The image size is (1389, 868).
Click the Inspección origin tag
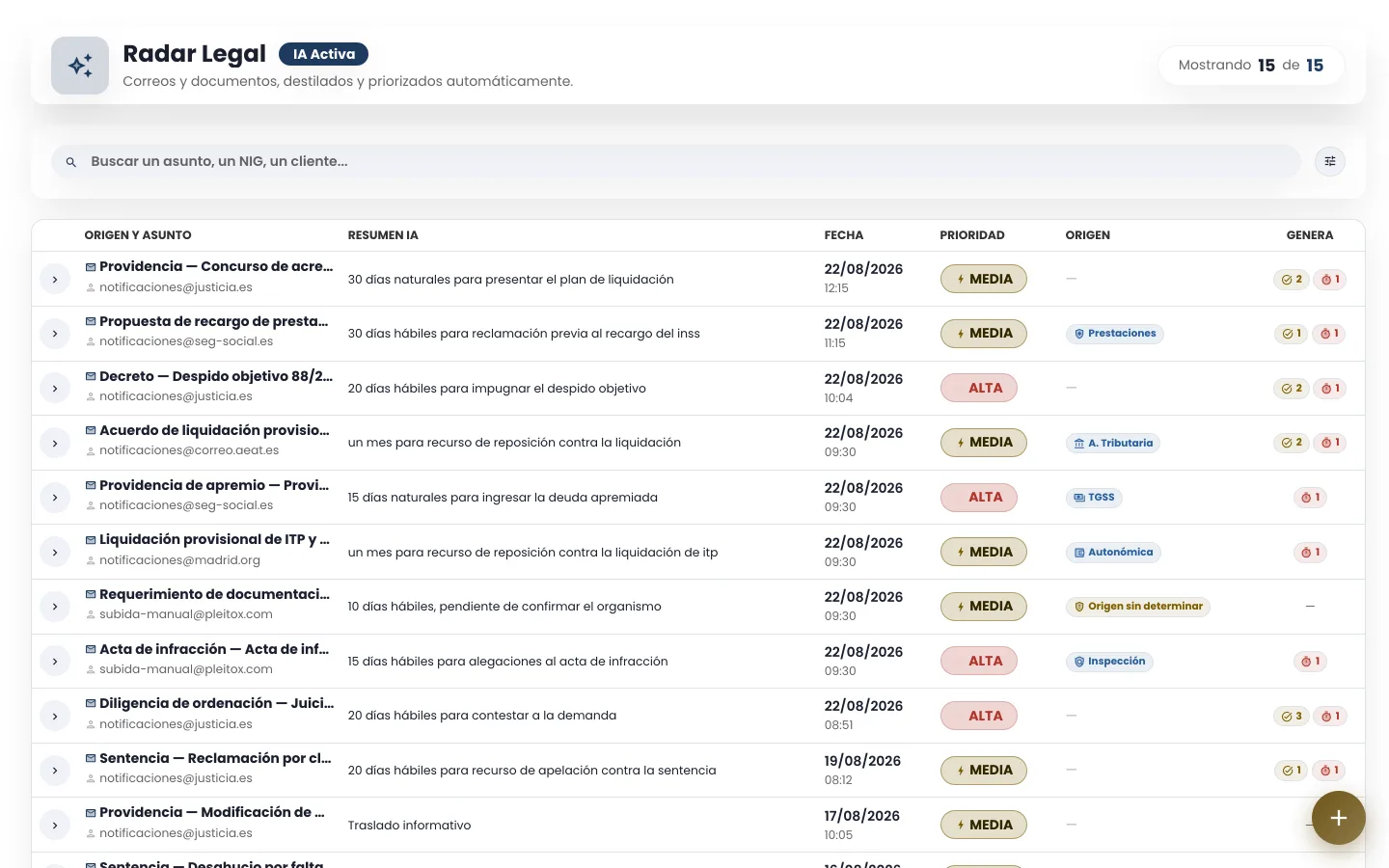(x=1109, y=662)
